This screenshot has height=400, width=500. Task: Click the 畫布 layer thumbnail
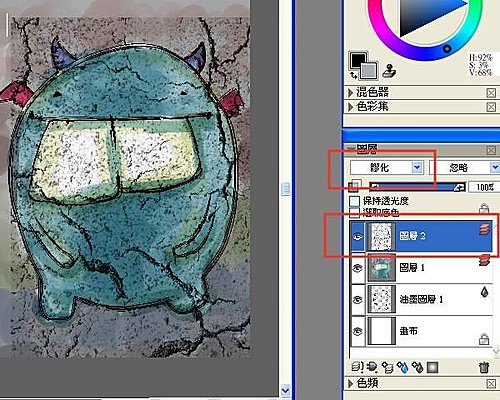(382, 331)
